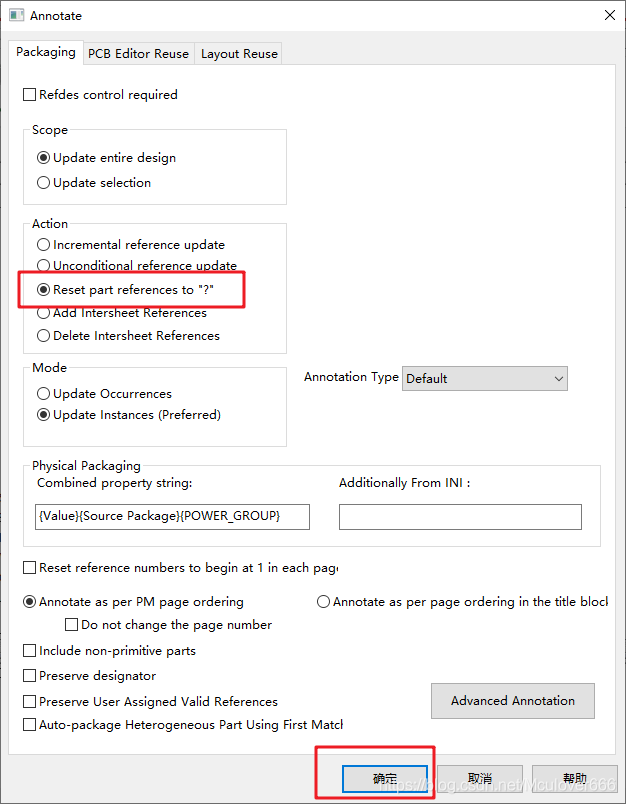The height and width of the screenshot is (804, 626).
Task: Select Add Intersheet References action
Action: tap(43, 314)
